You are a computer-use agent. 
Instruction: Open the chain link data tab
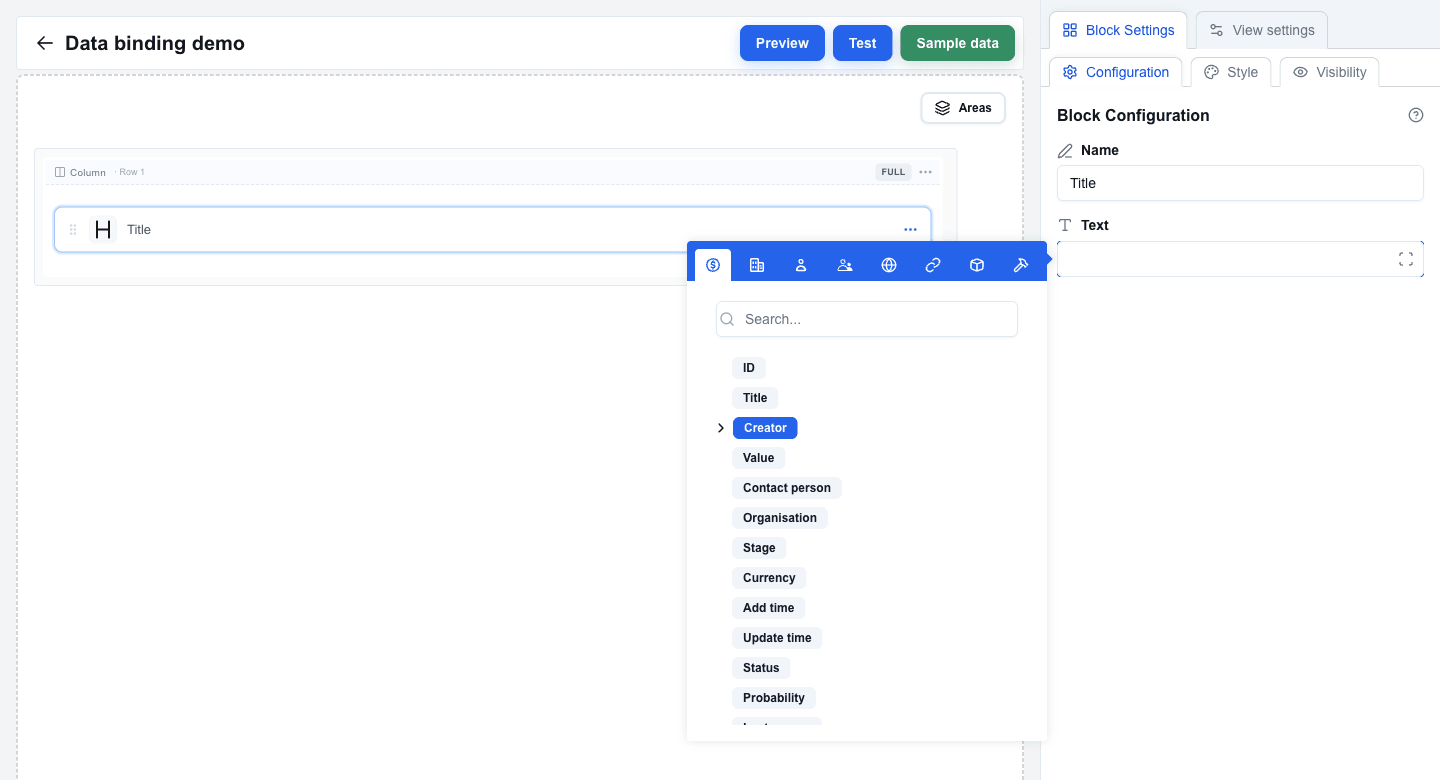933,265
